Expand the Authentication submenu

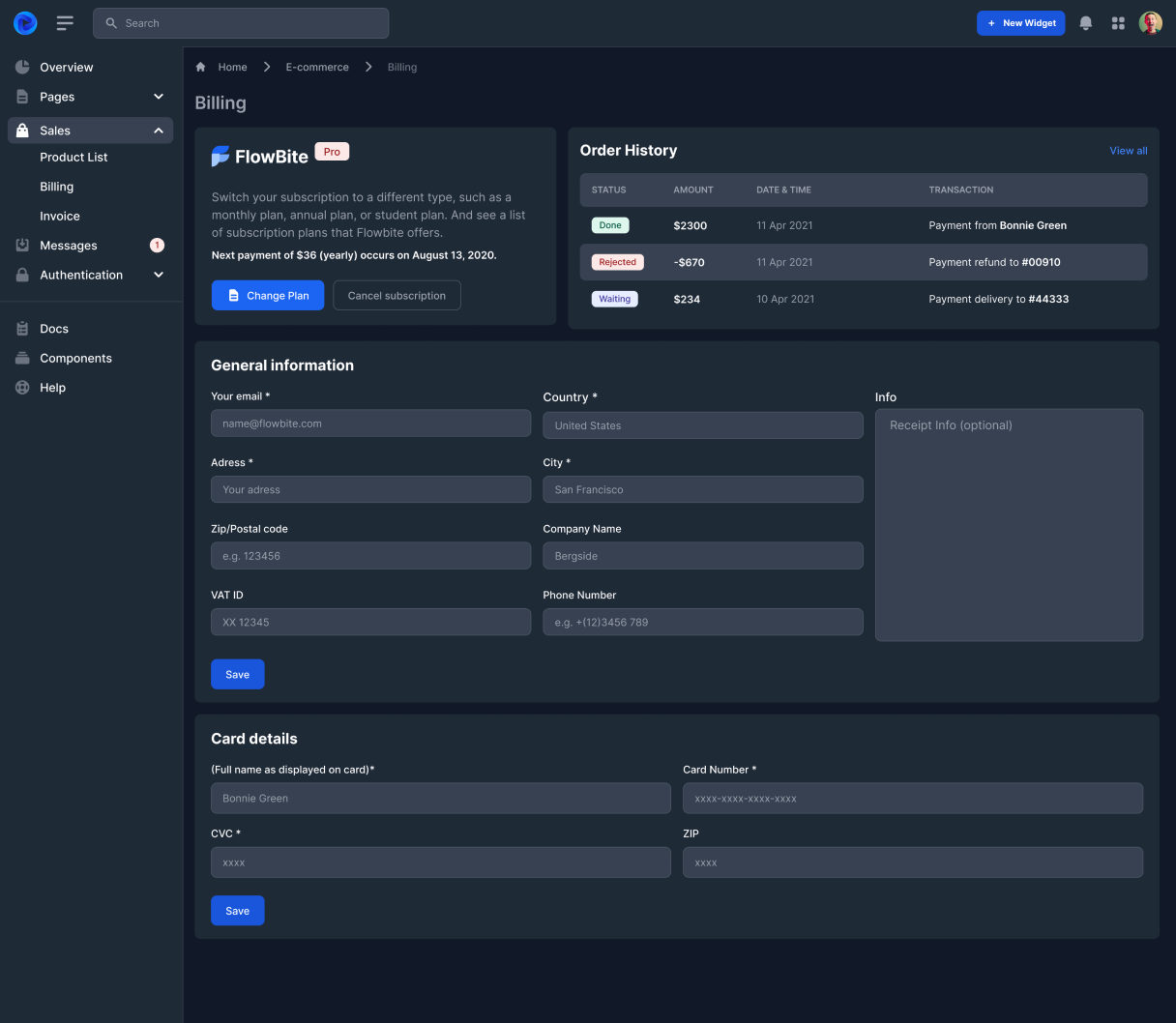159,275
